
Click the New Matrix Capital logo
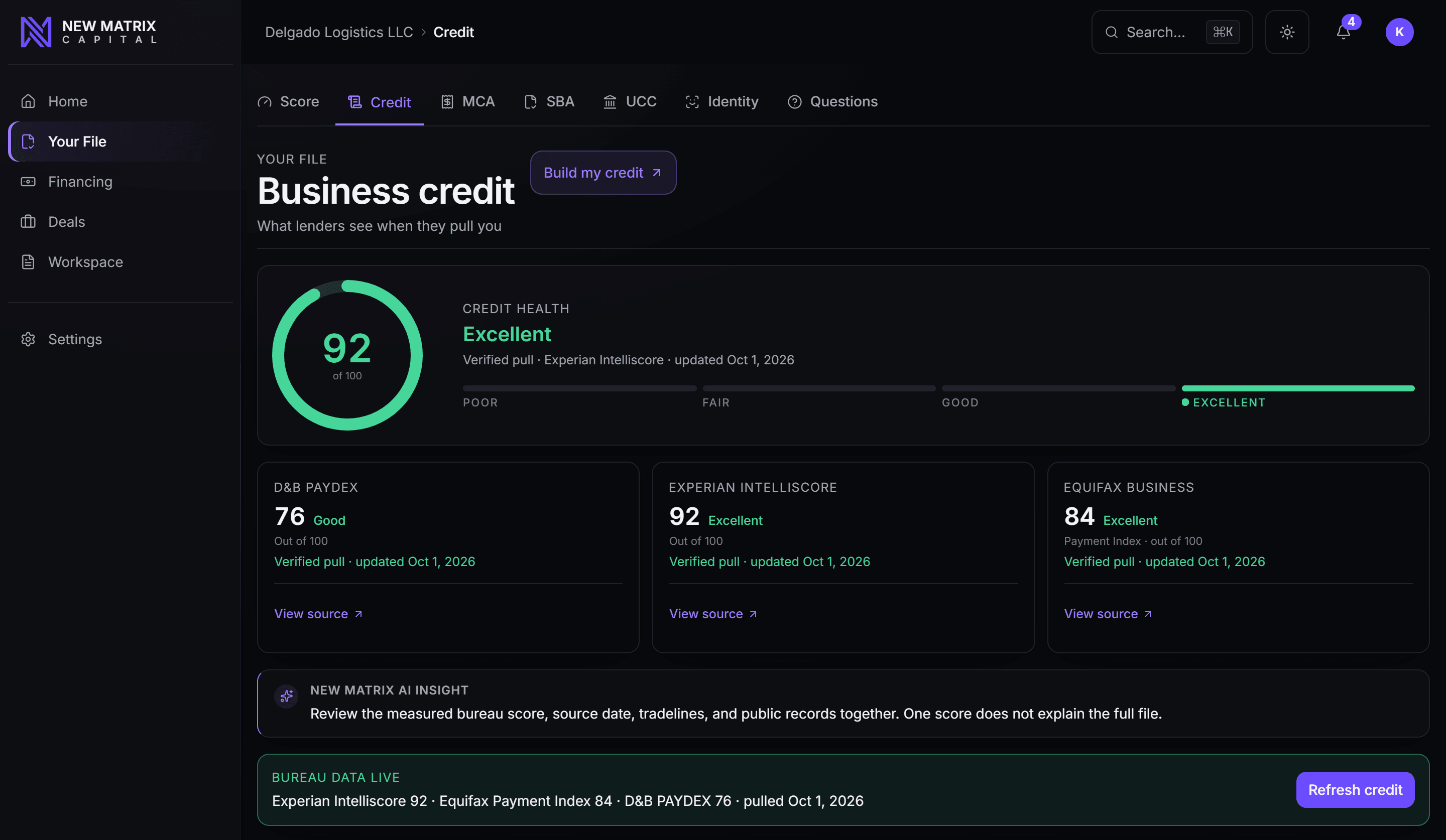coord(88,32)
